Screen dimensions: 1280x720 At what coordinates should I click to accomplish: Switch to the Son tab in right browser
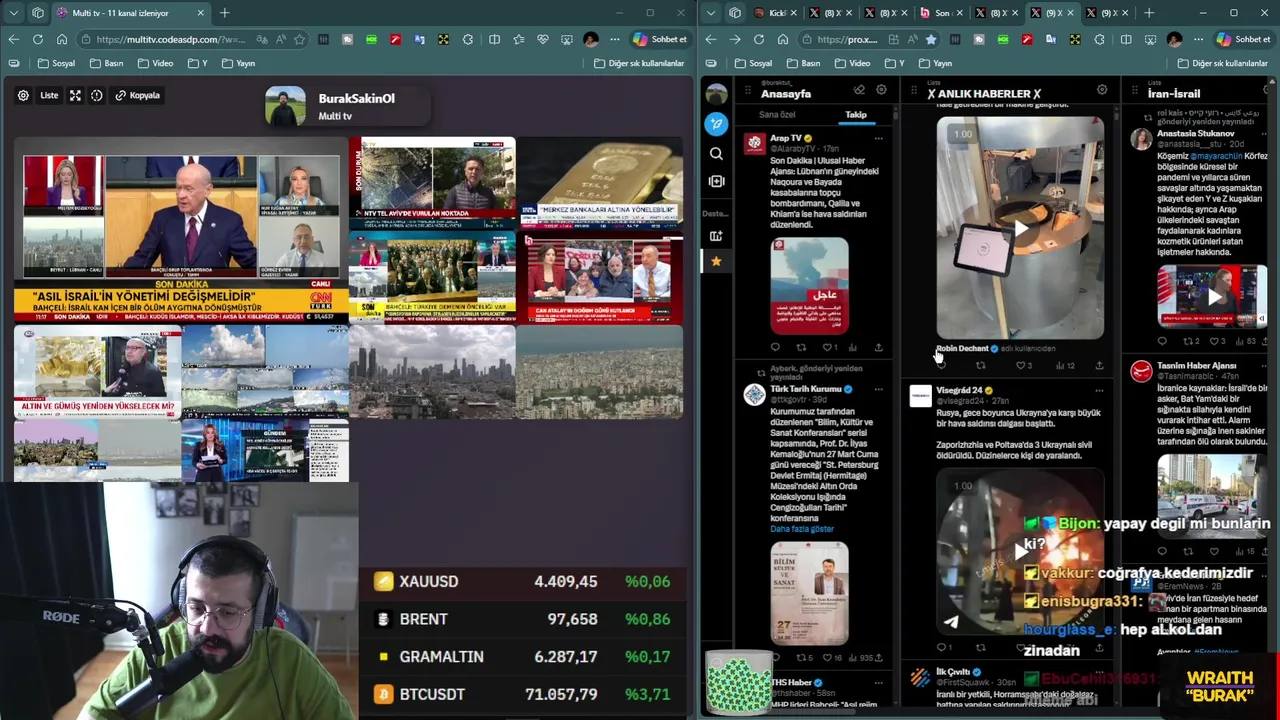[x=940, y=13]
